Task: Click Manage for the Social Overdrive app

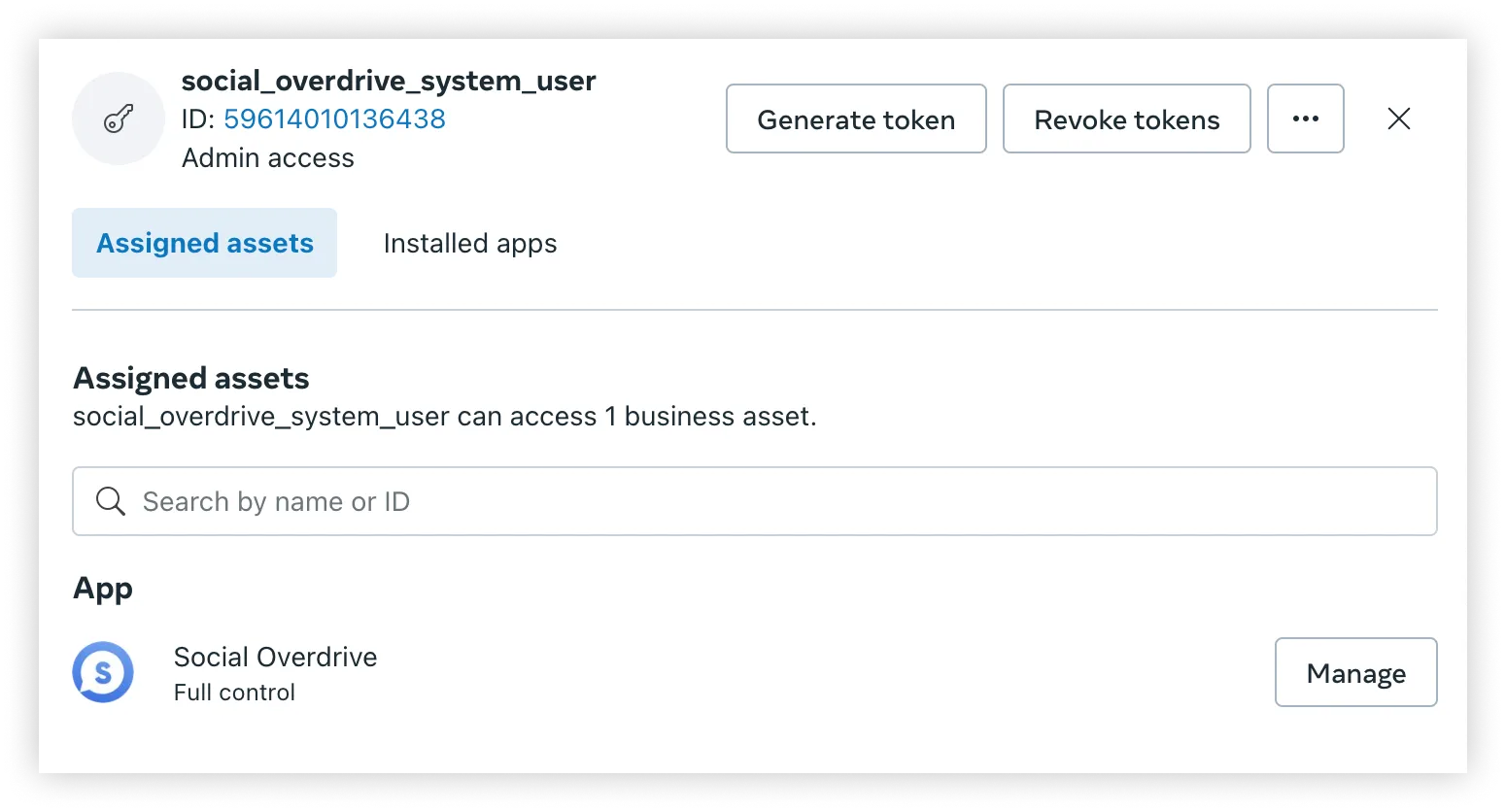Action: coord(1355,672)
